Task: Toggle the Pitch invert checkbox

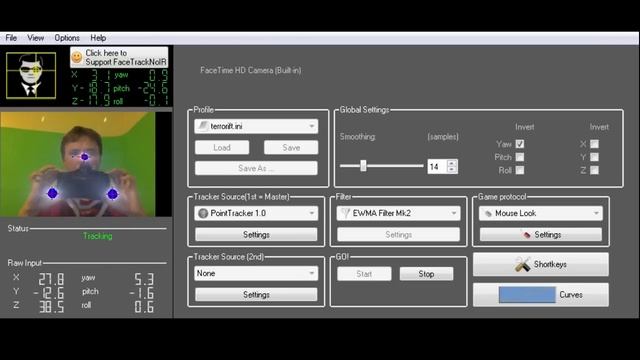Action: [520, 157]
